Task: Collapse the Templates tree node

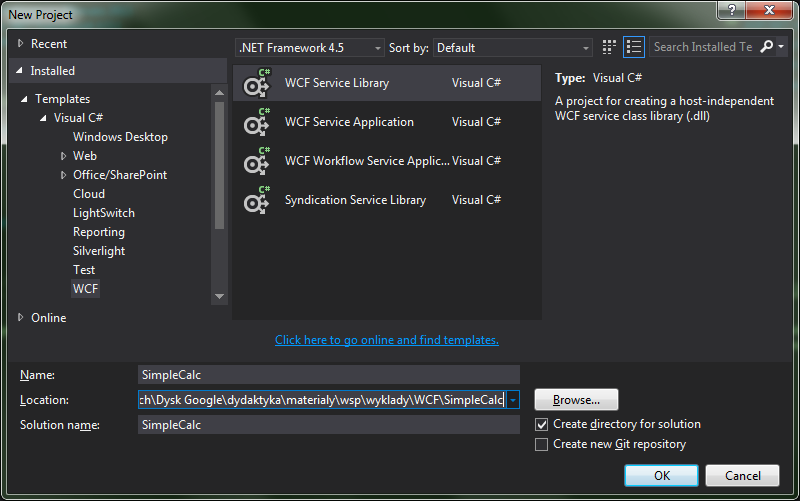Action: [24, 99]
